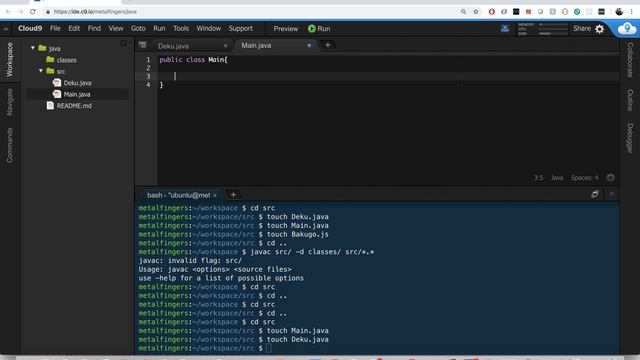Click the red Opera-style extension icon
Image resolution: width=640 pixels, height=360 pixels.
point(491,11)
